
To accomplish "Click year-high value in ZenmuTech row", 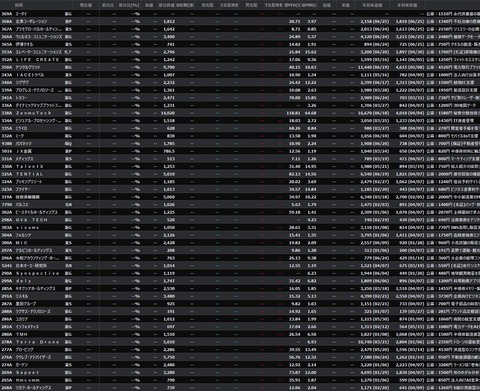I will 374,113.
